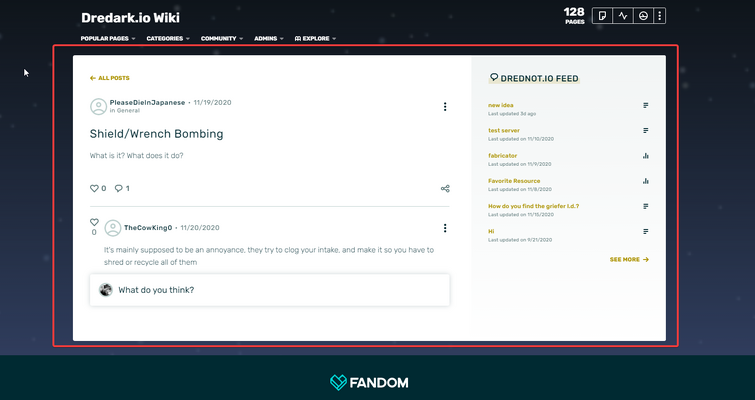Open TheCowKing0 reply options menu
Image resolution: width=755 pixels, height=400 pixels.
click(445, 228)
